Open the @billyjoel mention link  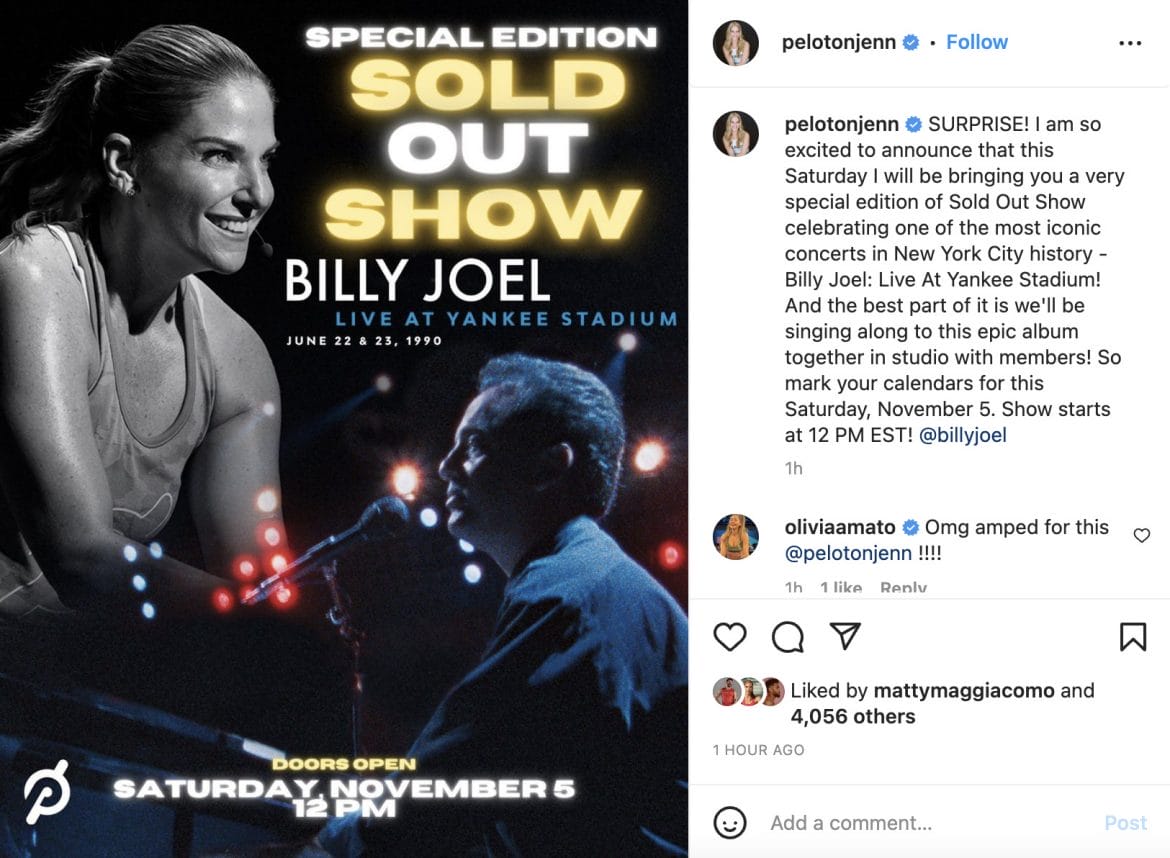pyautogui.click(x=963, y=435)
